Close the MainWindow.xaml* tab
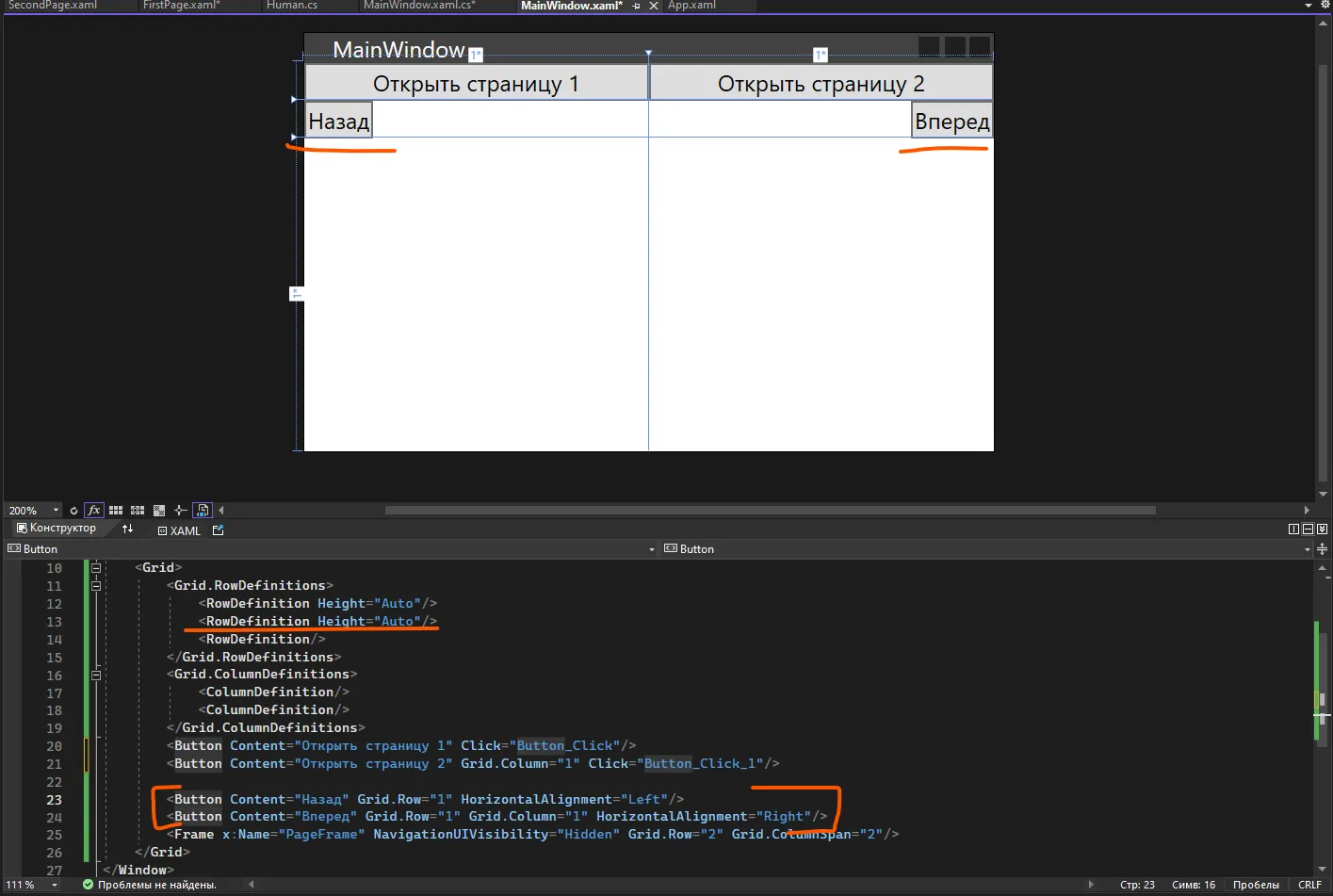The image size is (1333, 896). pos(654,6)
